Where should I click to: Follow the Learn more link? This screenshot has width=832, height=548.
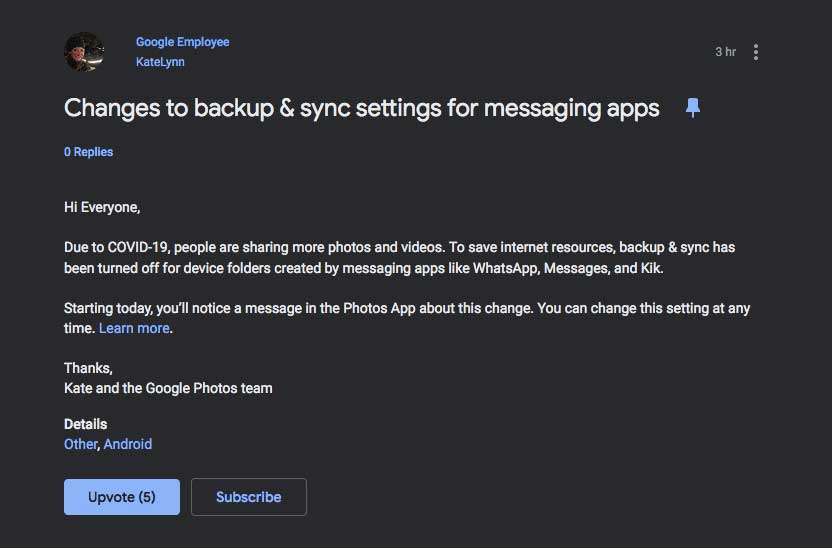(x=134, y=328)
